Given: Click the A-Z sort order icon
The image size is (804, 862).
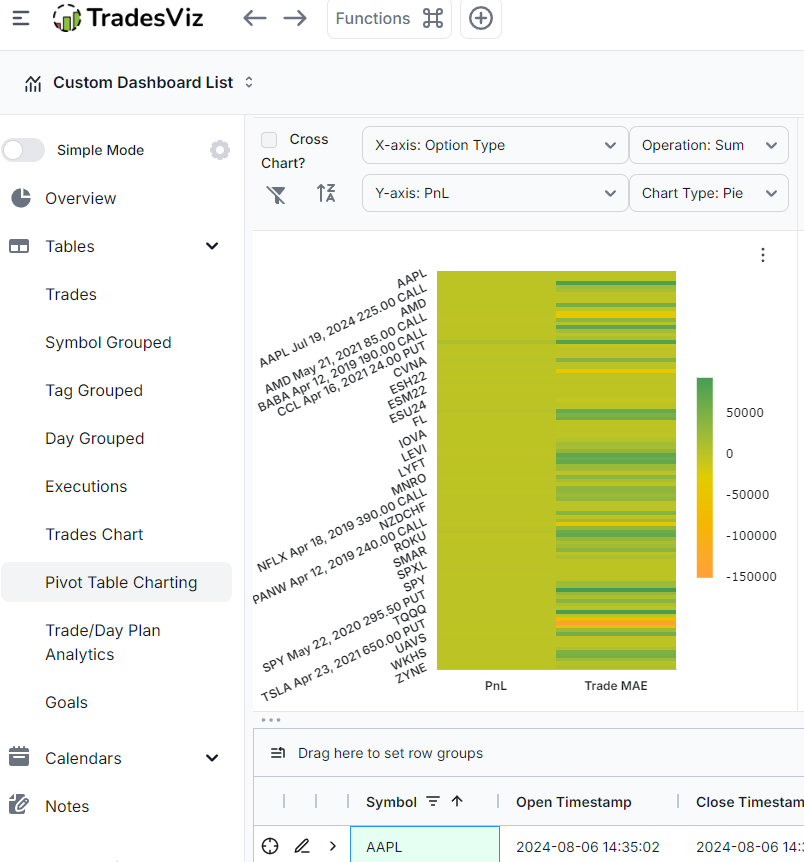Looking at the screenshot, I should pos(326,194).
